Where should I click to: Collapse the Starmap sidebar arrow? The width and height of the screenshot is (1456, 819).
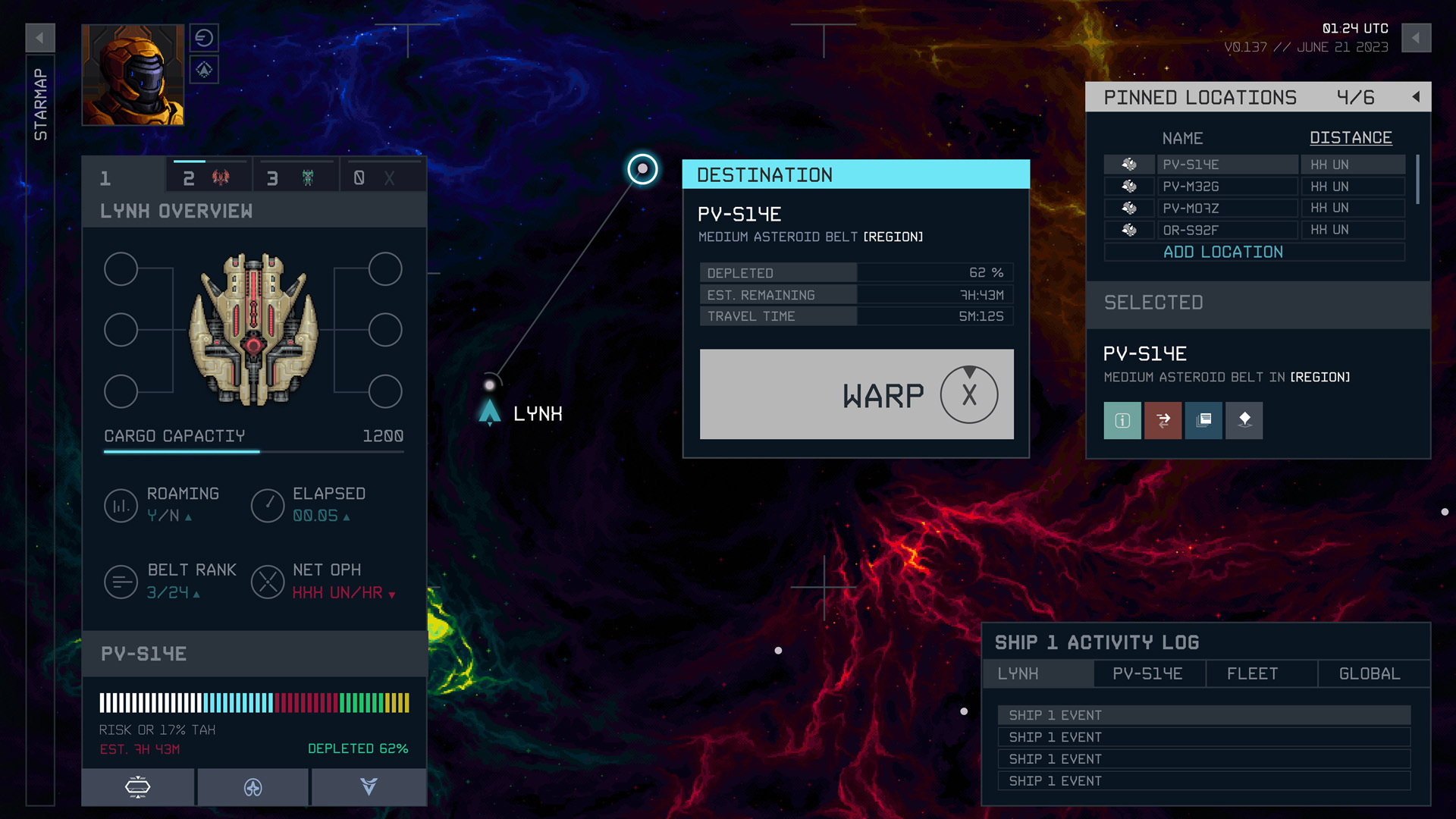(39, 38)
